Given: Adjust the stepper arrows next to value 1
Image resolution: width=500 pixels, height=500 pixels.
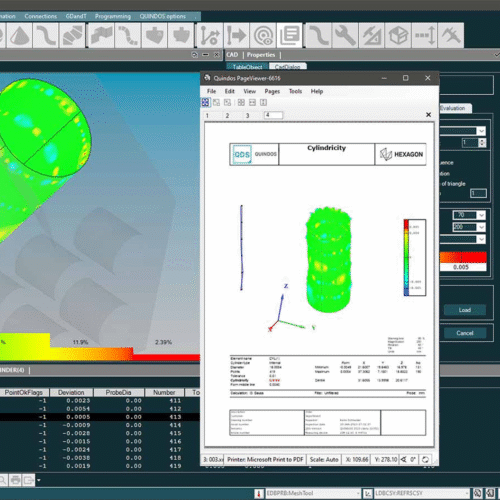Looking at the screenshot, I should point(482,143).
